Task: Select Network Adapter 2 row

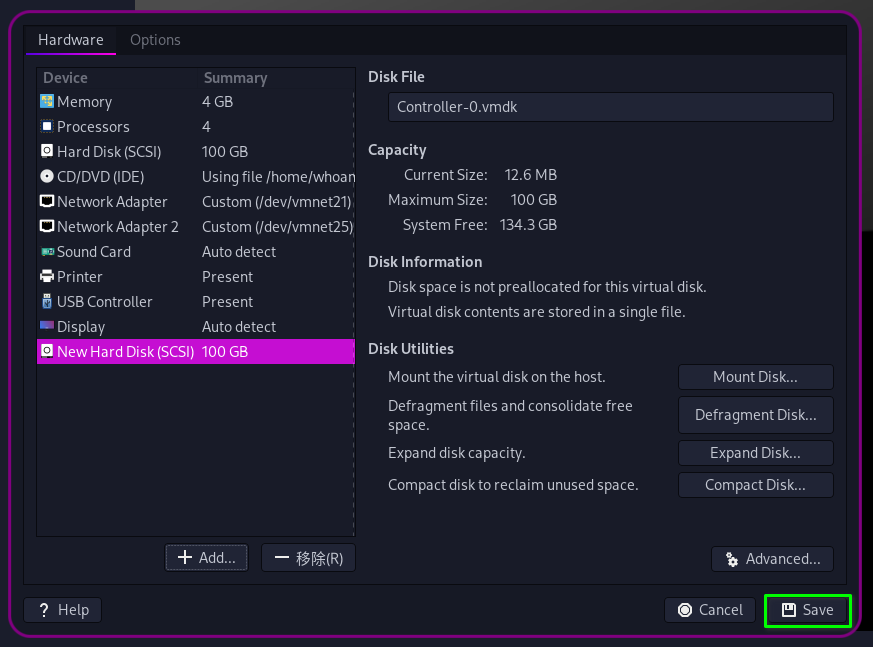Action: 118,227
